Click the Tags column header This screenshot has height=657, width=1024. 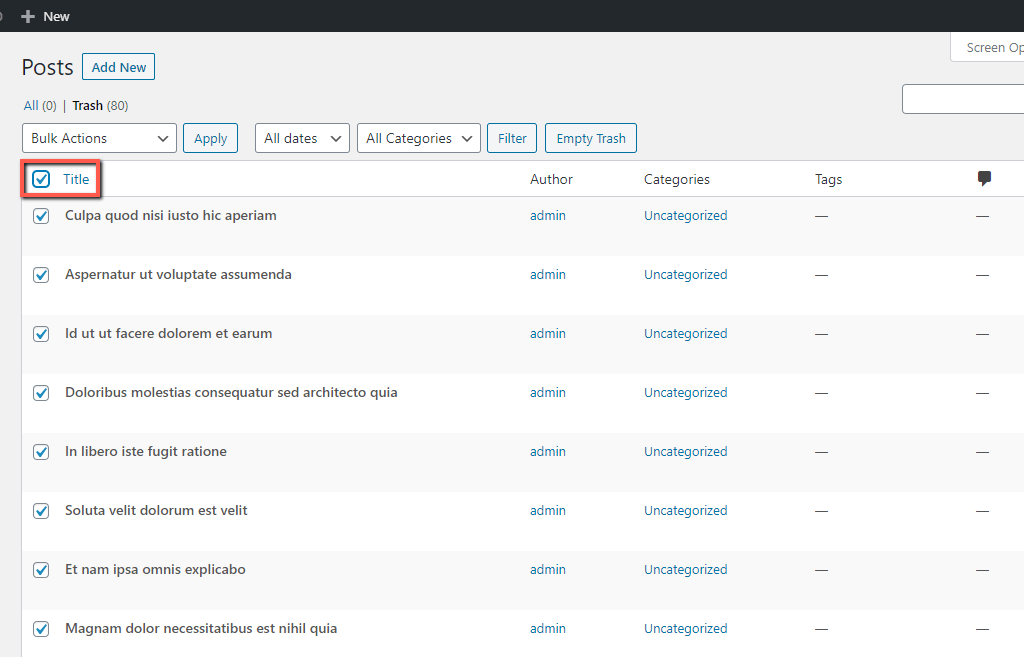pyautogui.click(x=829, y=180)
